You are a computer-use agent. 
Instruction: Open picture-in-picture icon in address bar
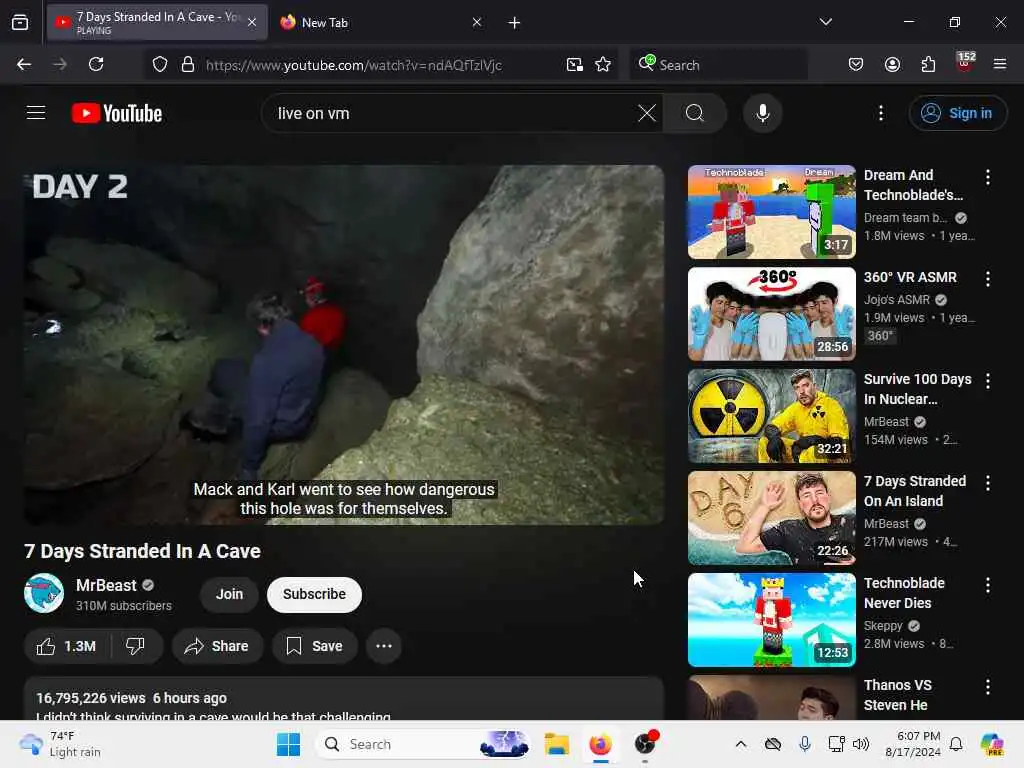pyautogui.click(x=574, y=65)
